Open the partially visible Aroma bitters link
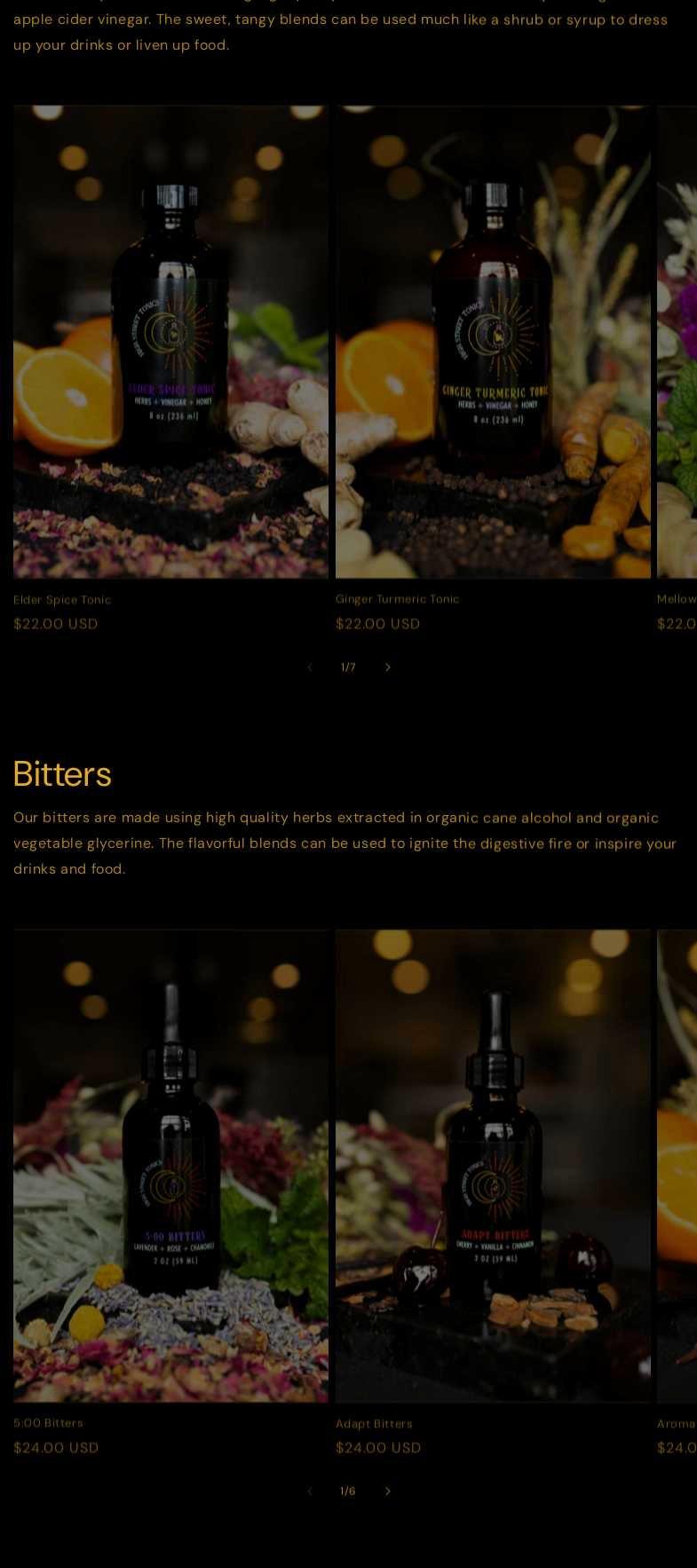The width and height of the screenshot is (697, 1568). pyautogui.click(x=677, y=1424)
